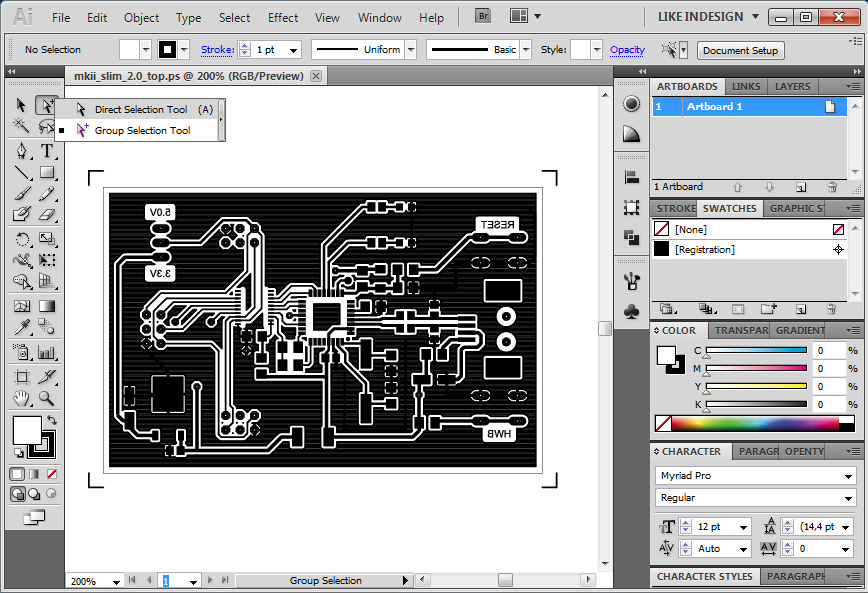Select the Rotate tool

[21, 239]
